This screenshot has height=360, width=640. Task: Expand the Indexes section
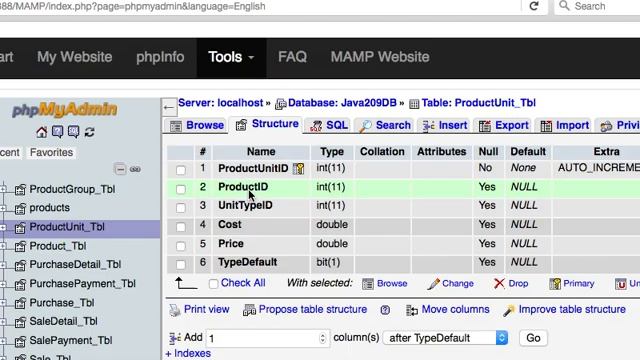[188, 353]
